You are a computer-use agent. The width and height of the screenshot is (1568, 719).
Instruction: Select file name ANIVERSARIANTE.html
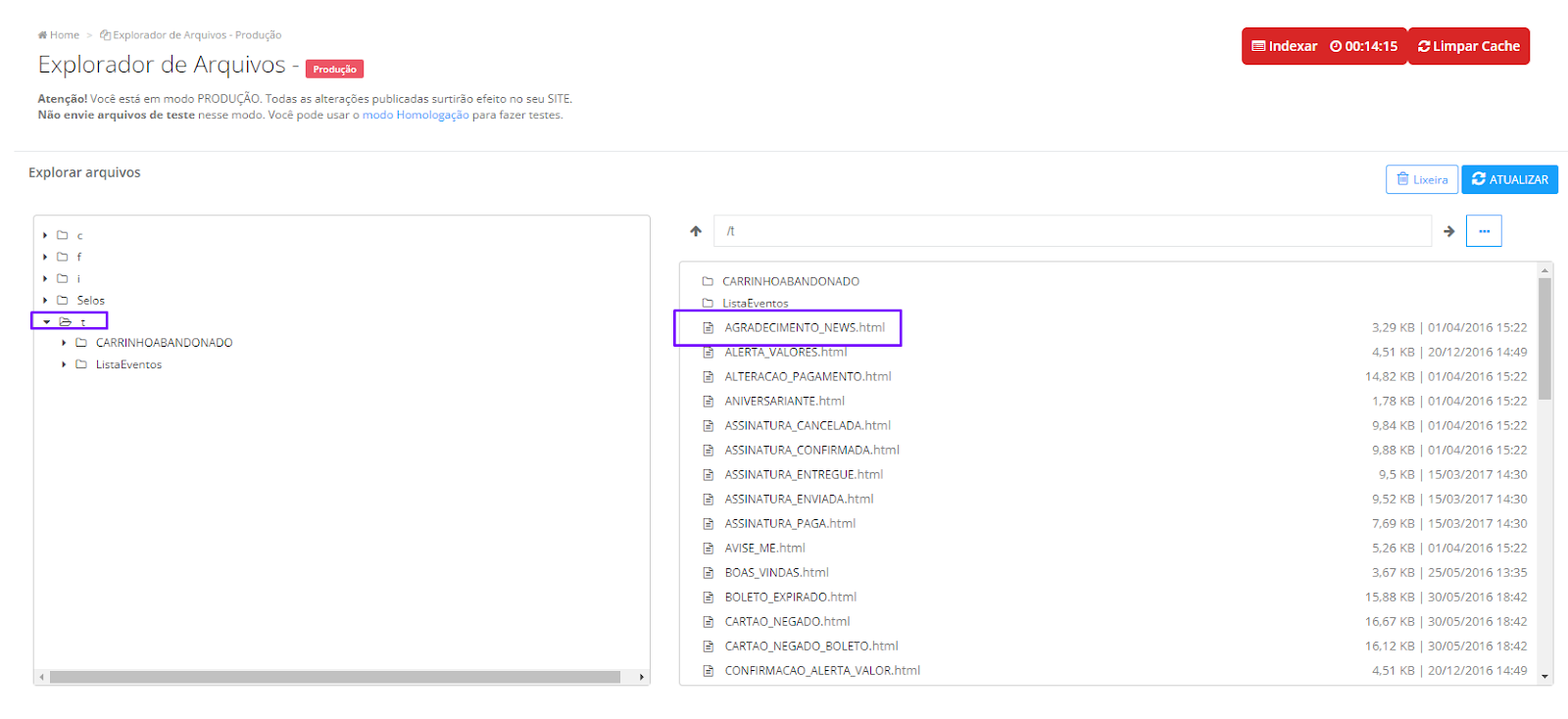coord(784,401)
